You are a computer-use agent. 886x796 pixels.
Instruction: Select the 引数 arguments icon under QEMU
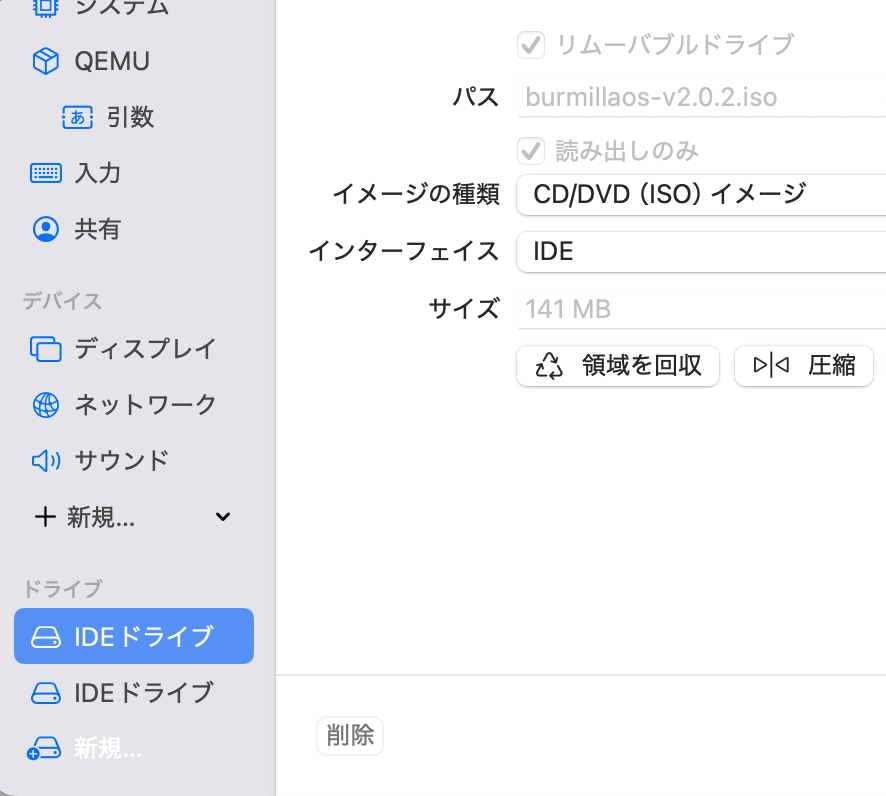click(77, 117)
